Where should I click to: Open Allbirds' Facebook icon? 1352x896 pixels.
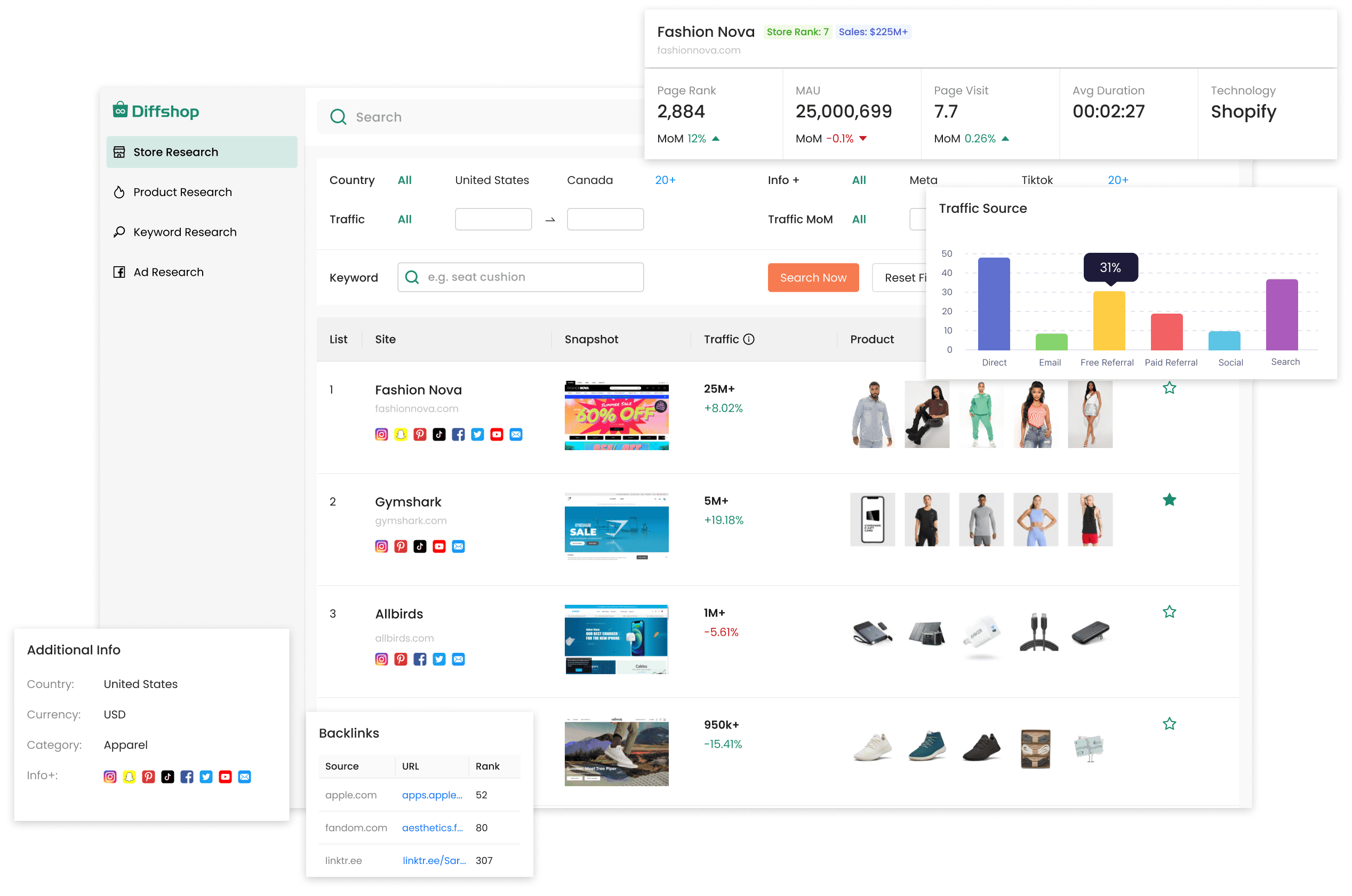click(x=420, y=659)
